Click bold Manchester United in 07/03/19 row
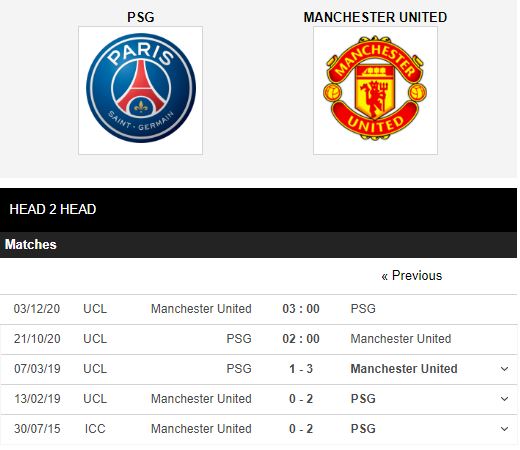520x450 pixels. (x=404, y=369)
